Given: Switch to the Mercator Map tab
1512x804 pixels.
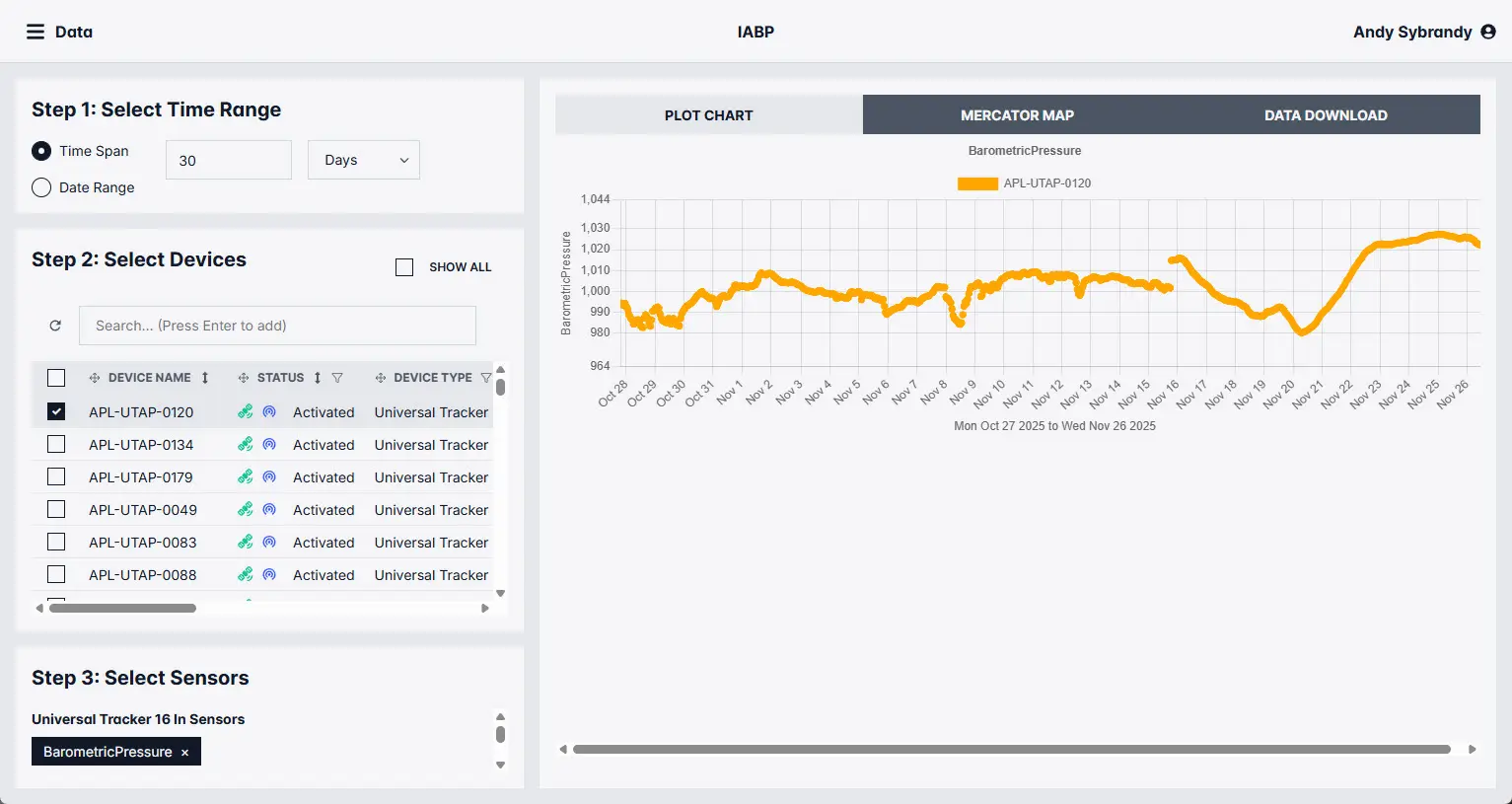Looking at the screenshot, I should coord(1017,115).
